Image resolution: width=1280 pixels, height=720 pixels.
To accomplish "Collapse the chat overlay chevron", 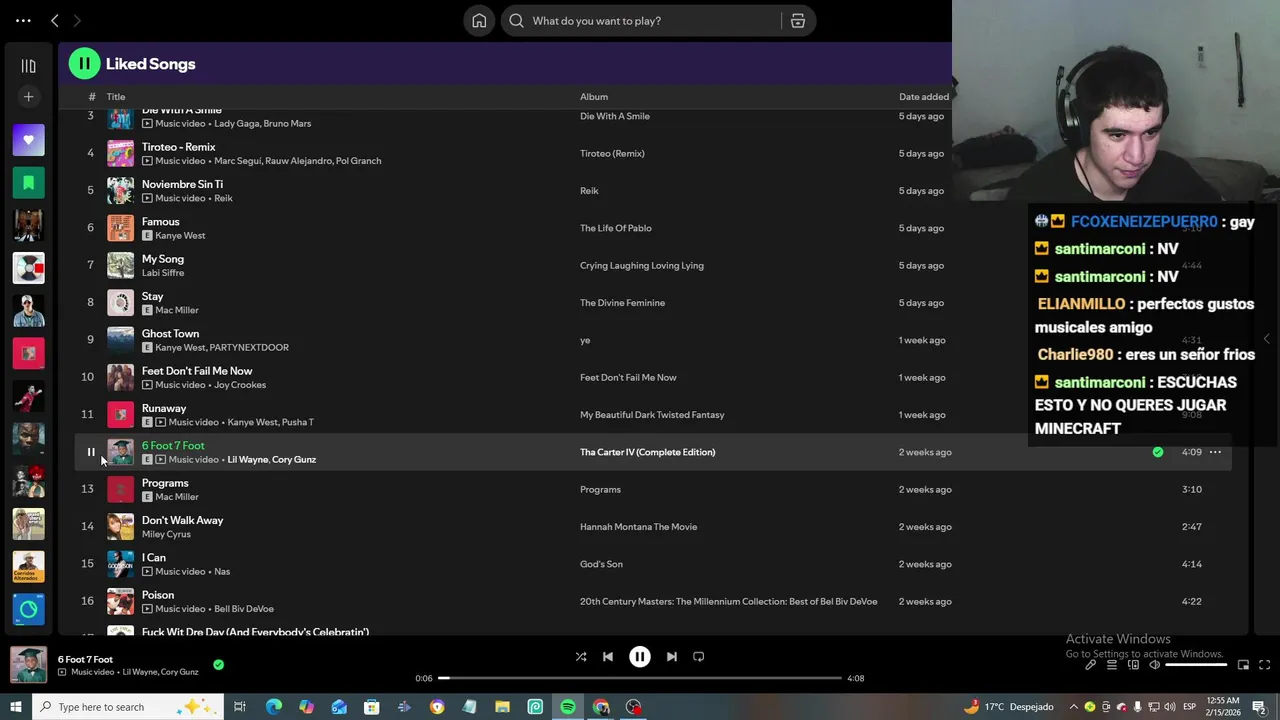I will pos(1266,339).
